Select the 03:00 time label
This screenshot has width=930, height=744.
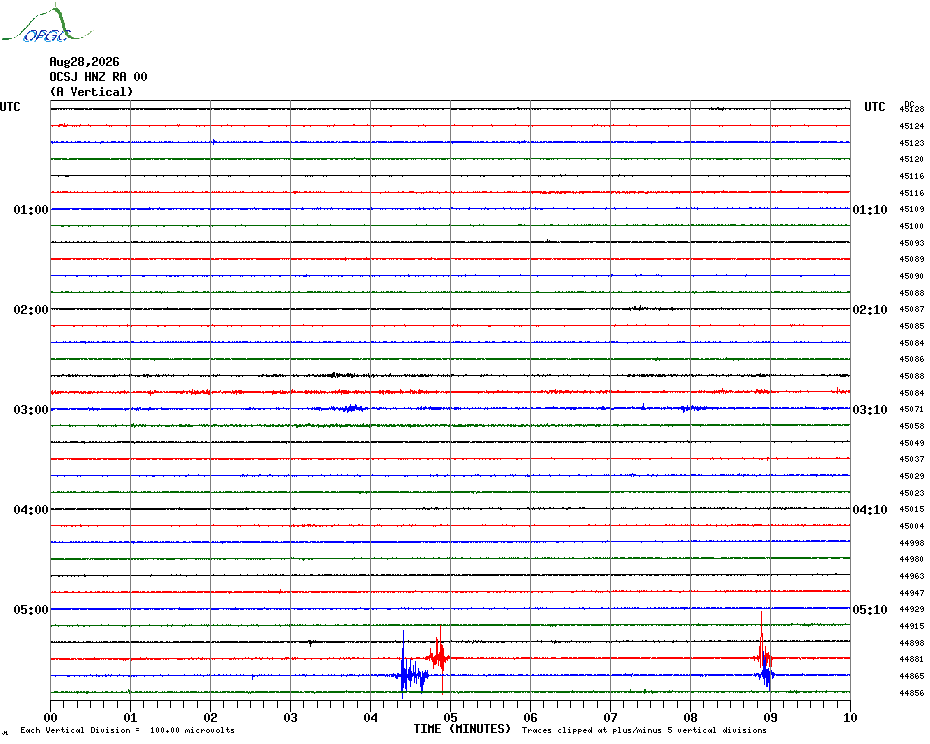31,410
